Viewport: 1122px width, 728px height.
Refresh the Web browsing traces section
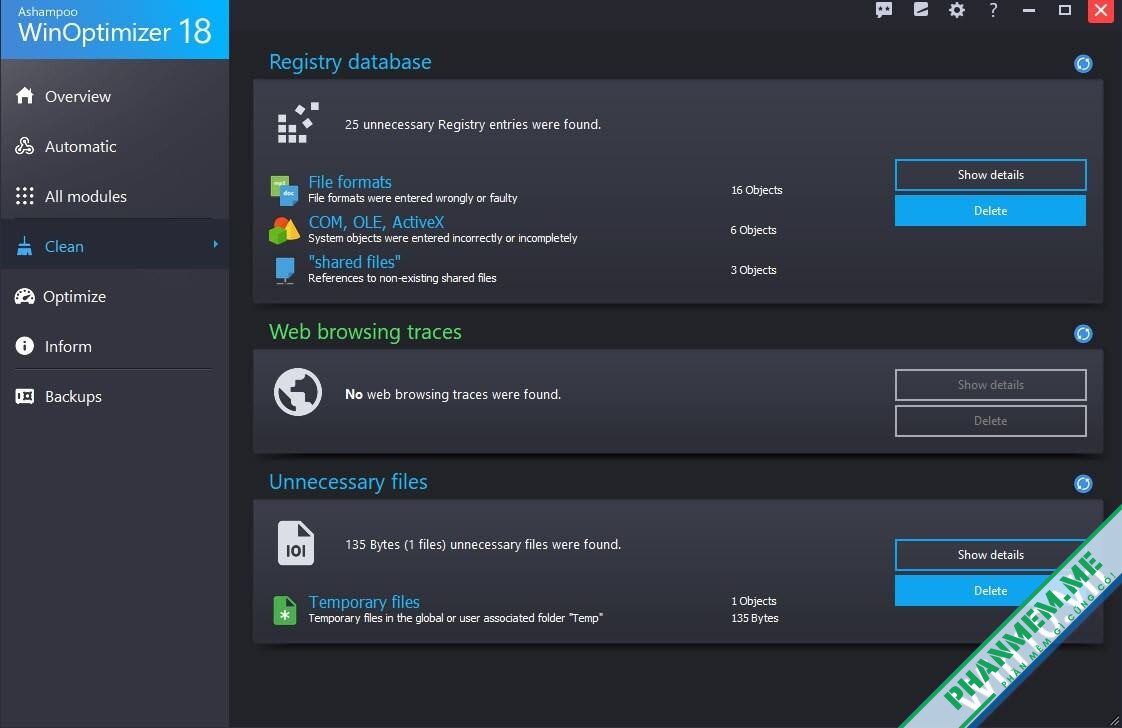1083,334
